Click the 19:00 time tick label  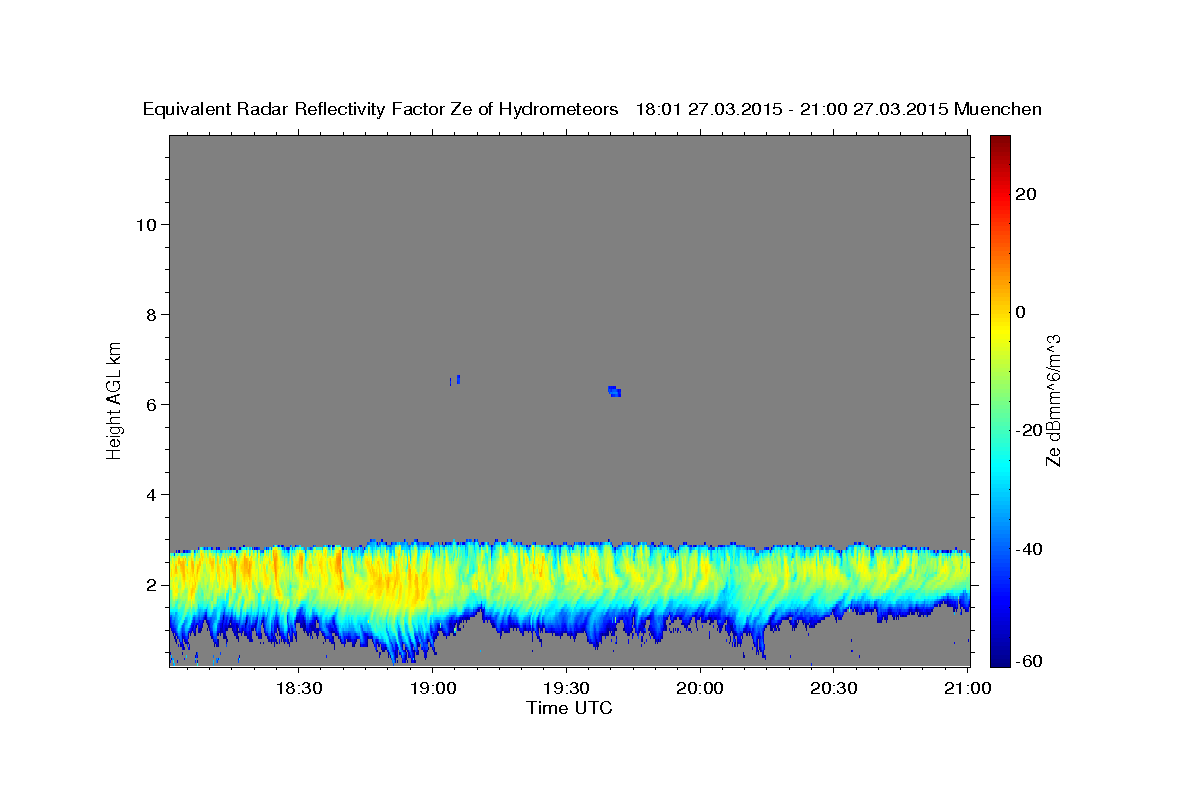coord(433,688)
